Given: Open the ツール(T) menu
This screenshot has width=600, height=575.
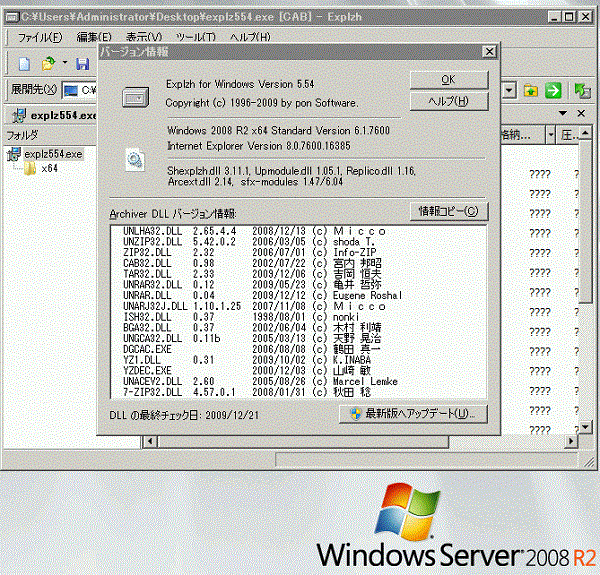Looking at the screenshot, I should [x=196, y=37].
